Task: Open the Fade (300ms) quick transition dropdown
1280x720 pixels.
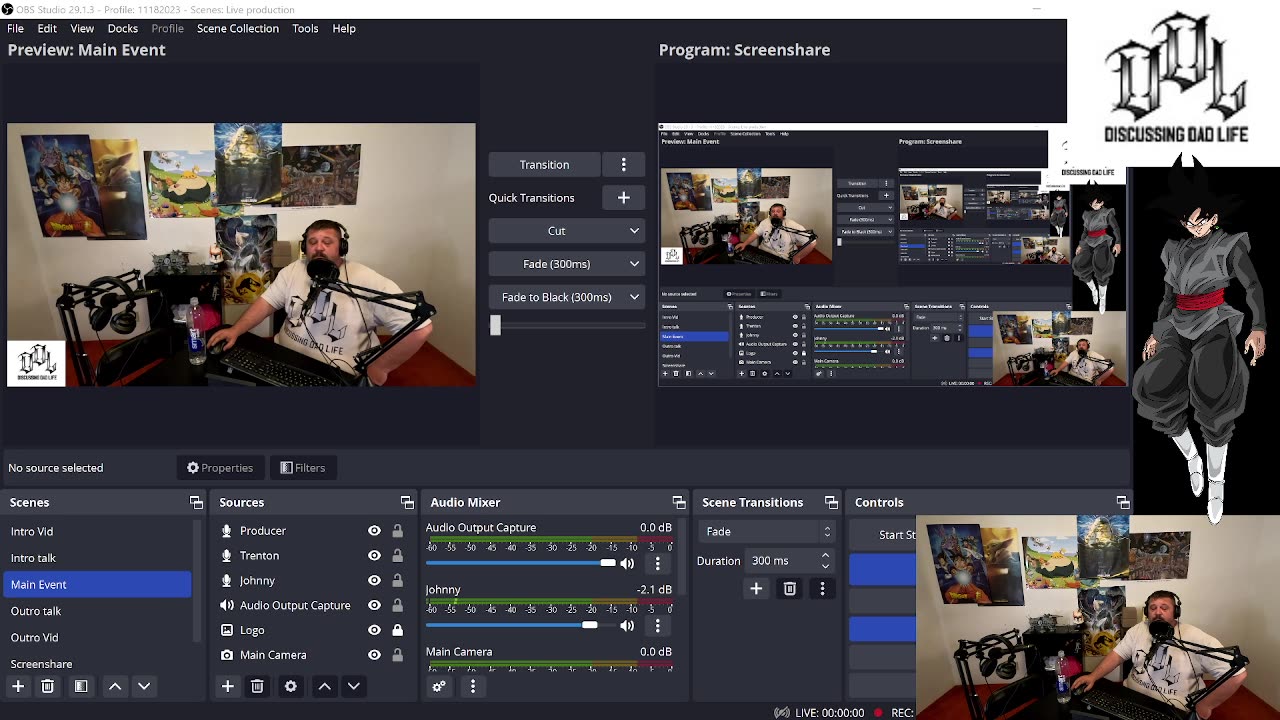Action: tap(567, 264)
